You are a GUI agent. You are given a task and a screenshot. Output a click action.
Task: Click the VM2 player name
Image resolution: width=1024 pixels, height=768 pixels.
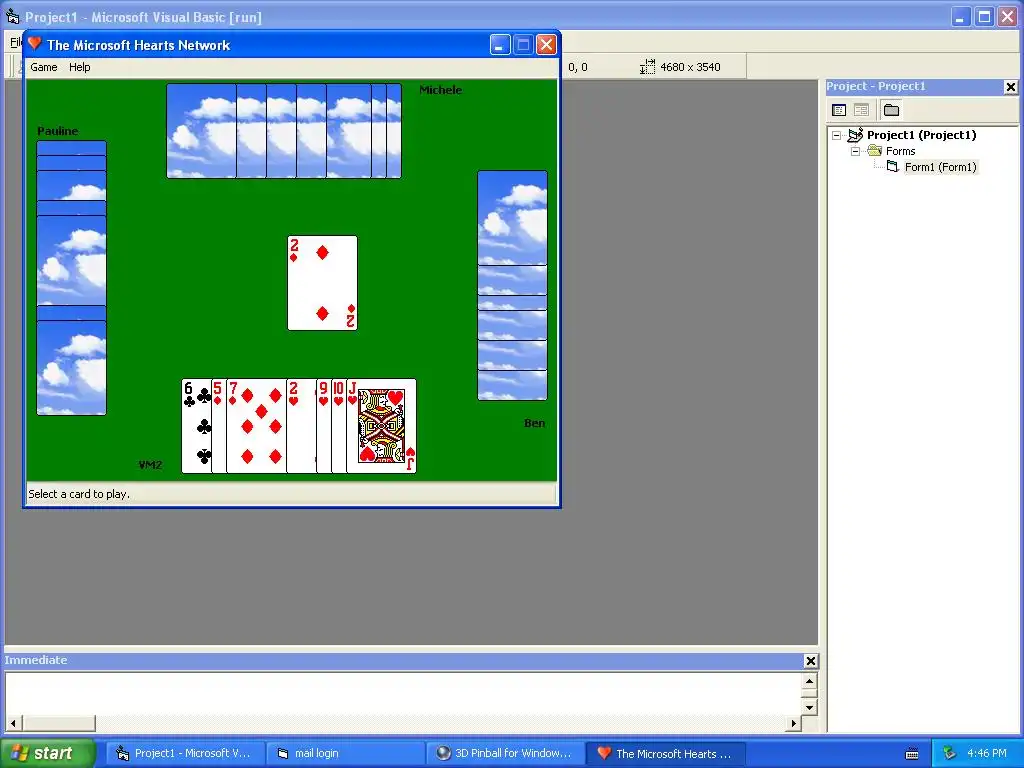(x=150, y=465)
